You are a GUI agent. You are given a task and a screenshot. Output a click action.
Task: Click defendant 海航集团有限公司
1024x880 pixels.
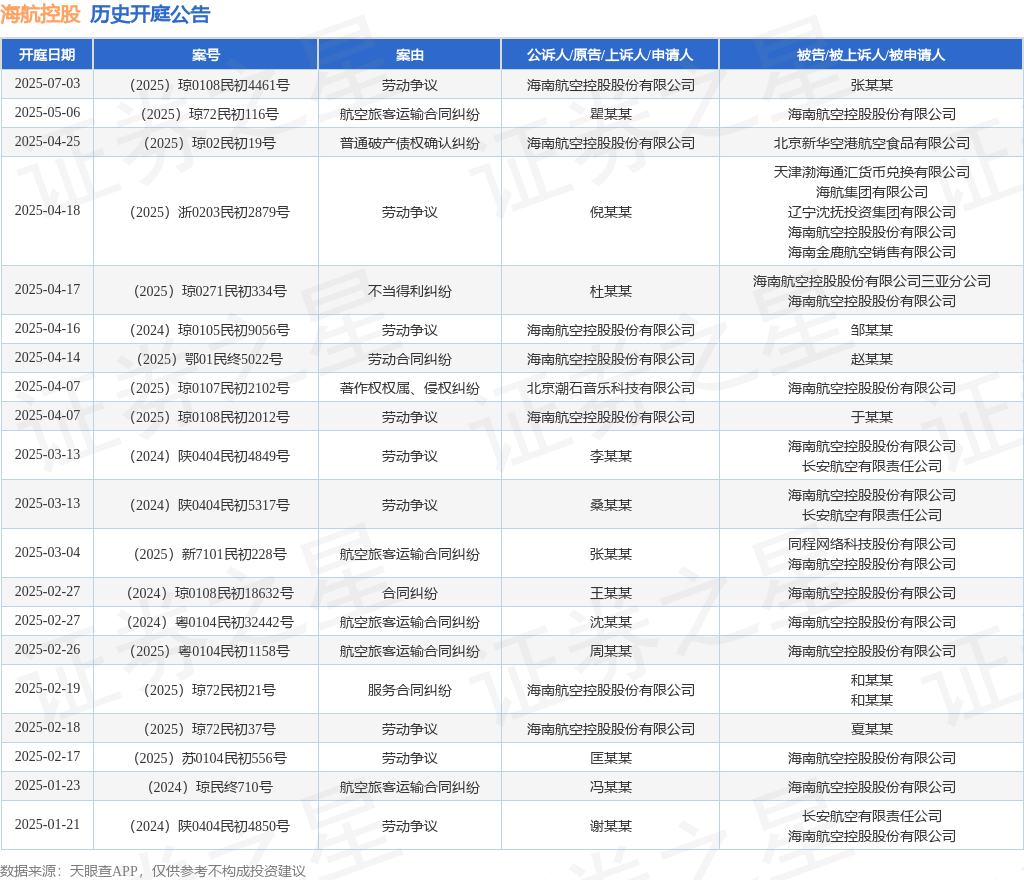(x=871, y=192)
